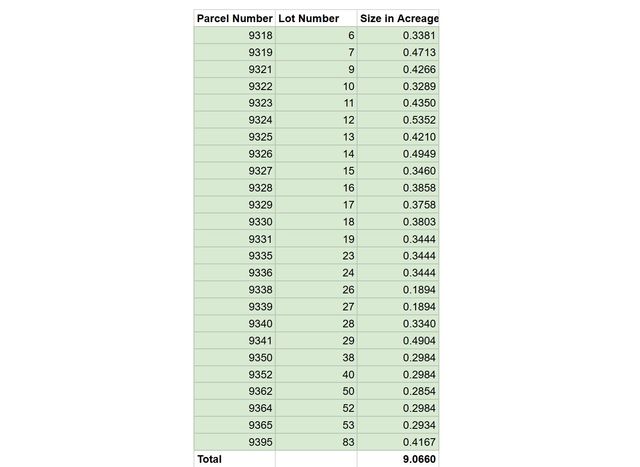Select the lot number 52 cell
This screenshot has width=640, height=467.
[x=315, y=408]
